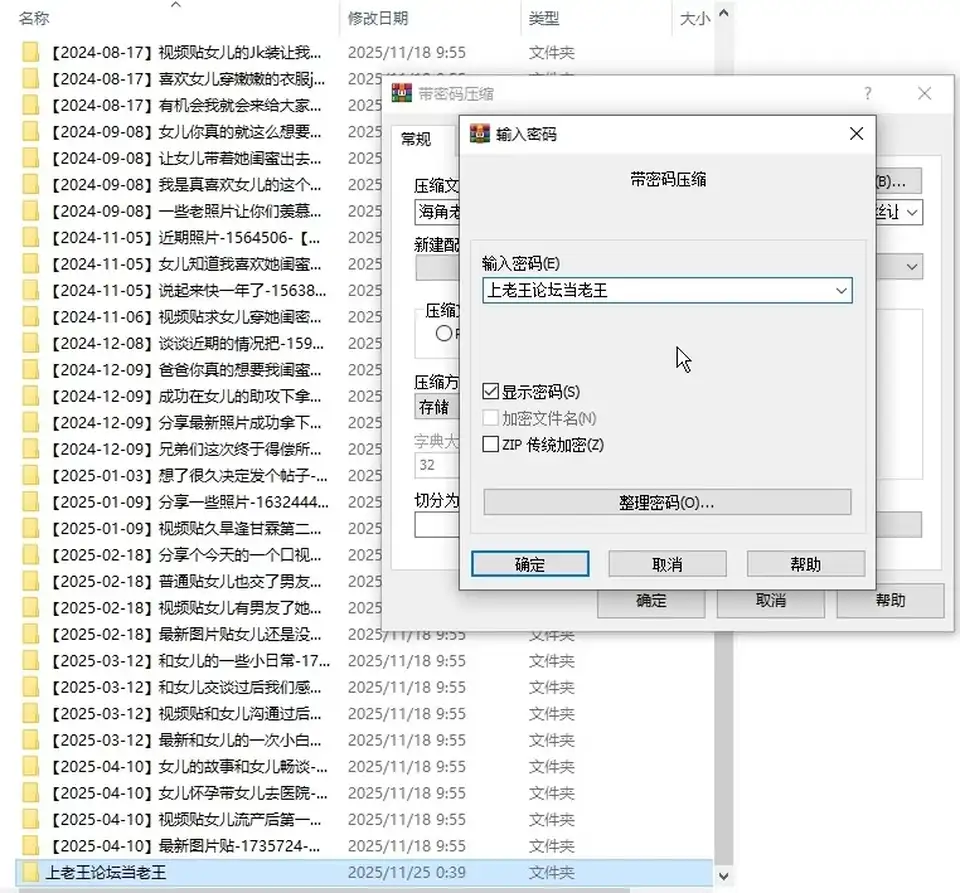Click the 字典大小 field showing 32

[x=437, y=465]
